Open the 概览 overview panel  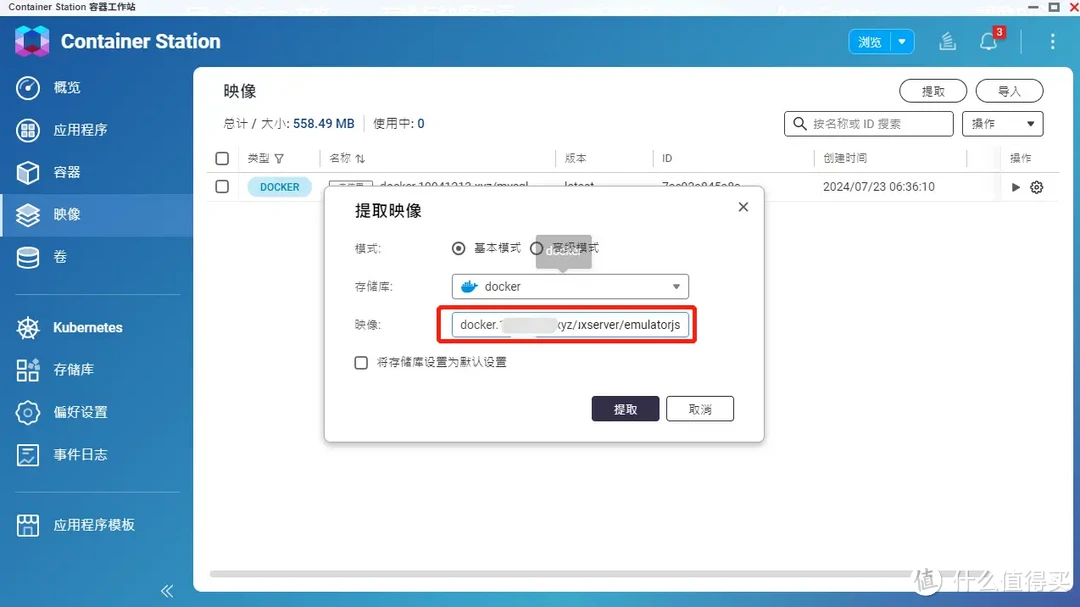[x=70, y=87]
